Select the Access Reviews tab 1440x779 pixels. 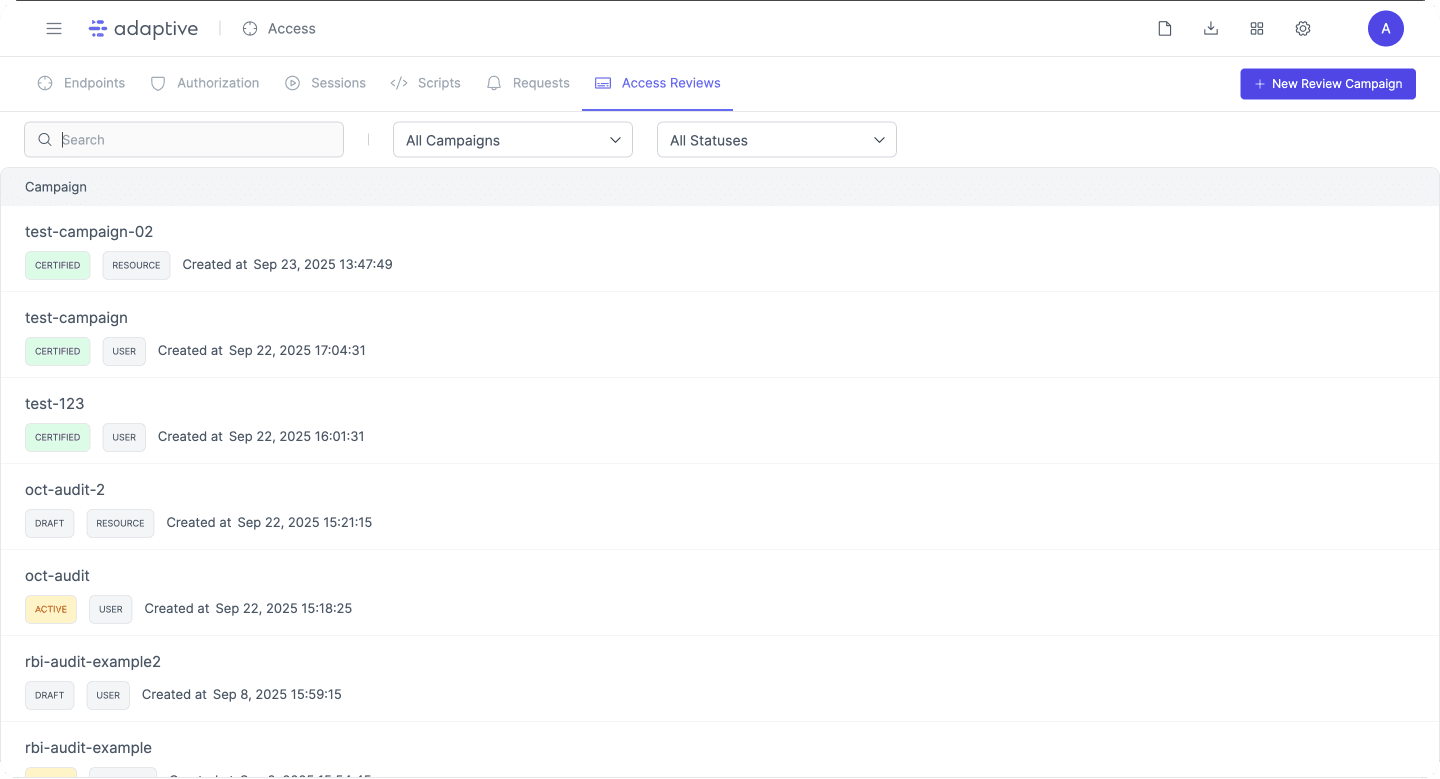coord(657,83)
